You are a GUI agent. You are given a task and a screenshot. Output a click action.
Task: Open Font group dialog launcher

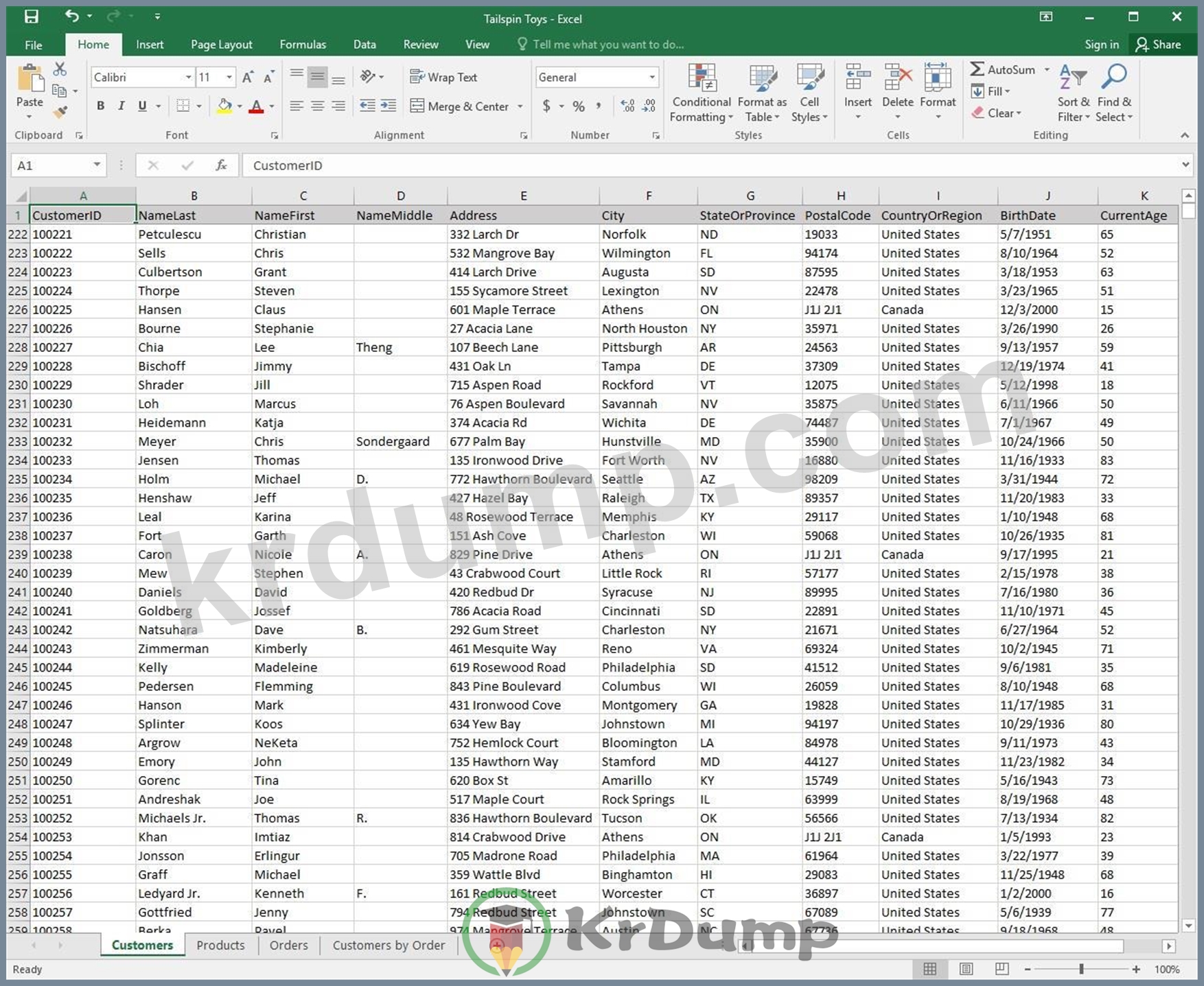coord(275,136)
